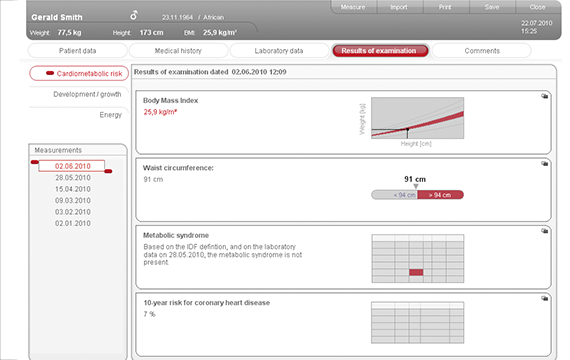Click the < 94 cm grey range segment
Screen dimensions: 570x360
point(394,195)
